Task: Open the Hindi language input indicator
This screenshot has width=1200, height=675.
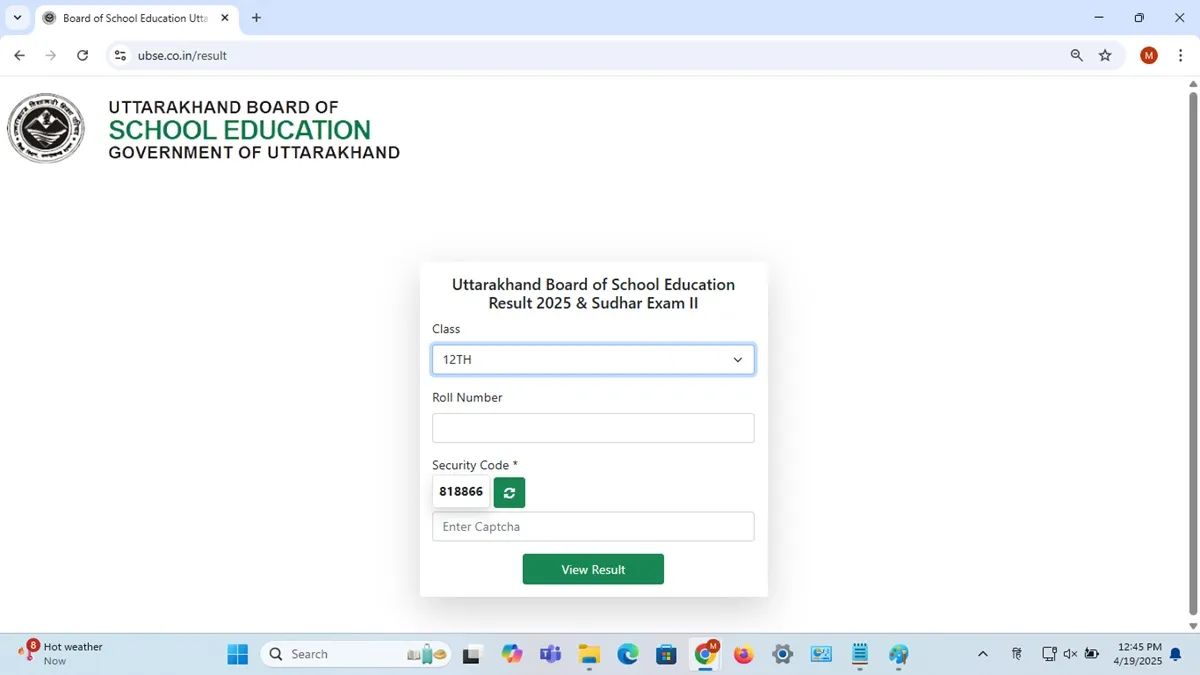Action: (1017, 654)
